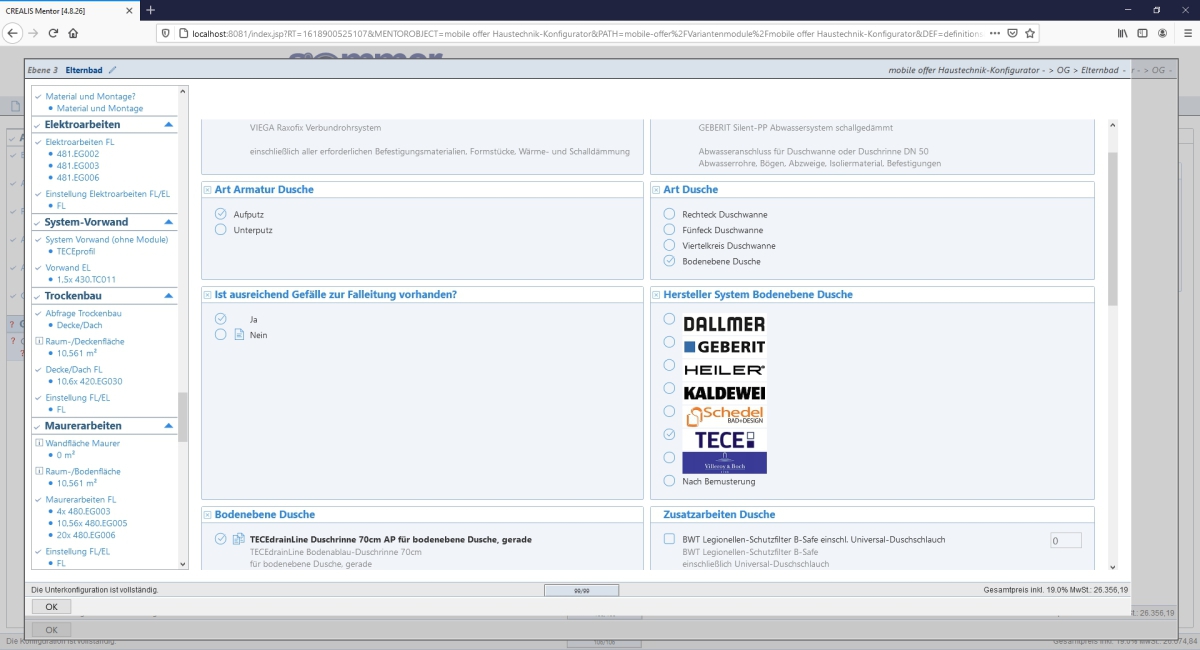Open the Firefox account icon

pos(1161,32)
